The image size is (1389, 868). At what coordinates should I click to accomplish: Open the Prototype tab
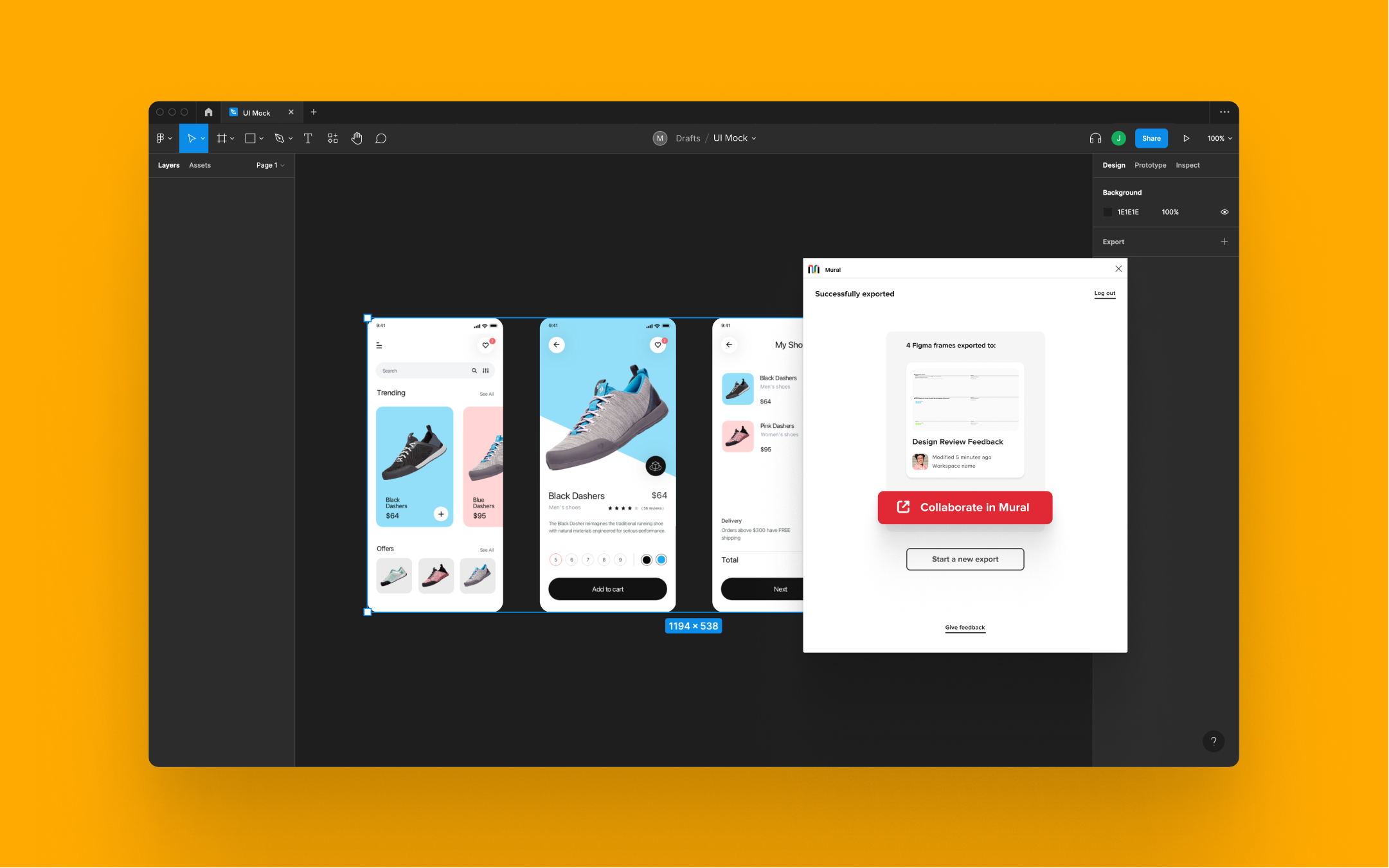[x=1150, y=165]
